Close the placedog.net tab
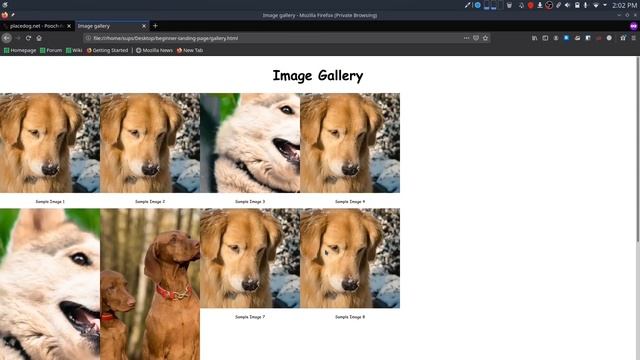640x360 pixels. (x=69, y=26)
